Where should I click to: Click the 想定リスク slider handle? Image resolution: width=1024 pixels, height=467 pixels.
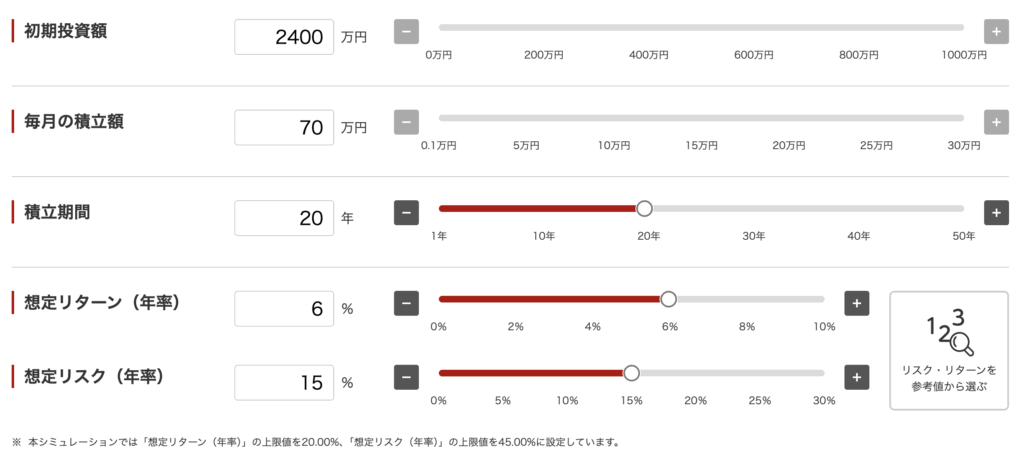631,373
